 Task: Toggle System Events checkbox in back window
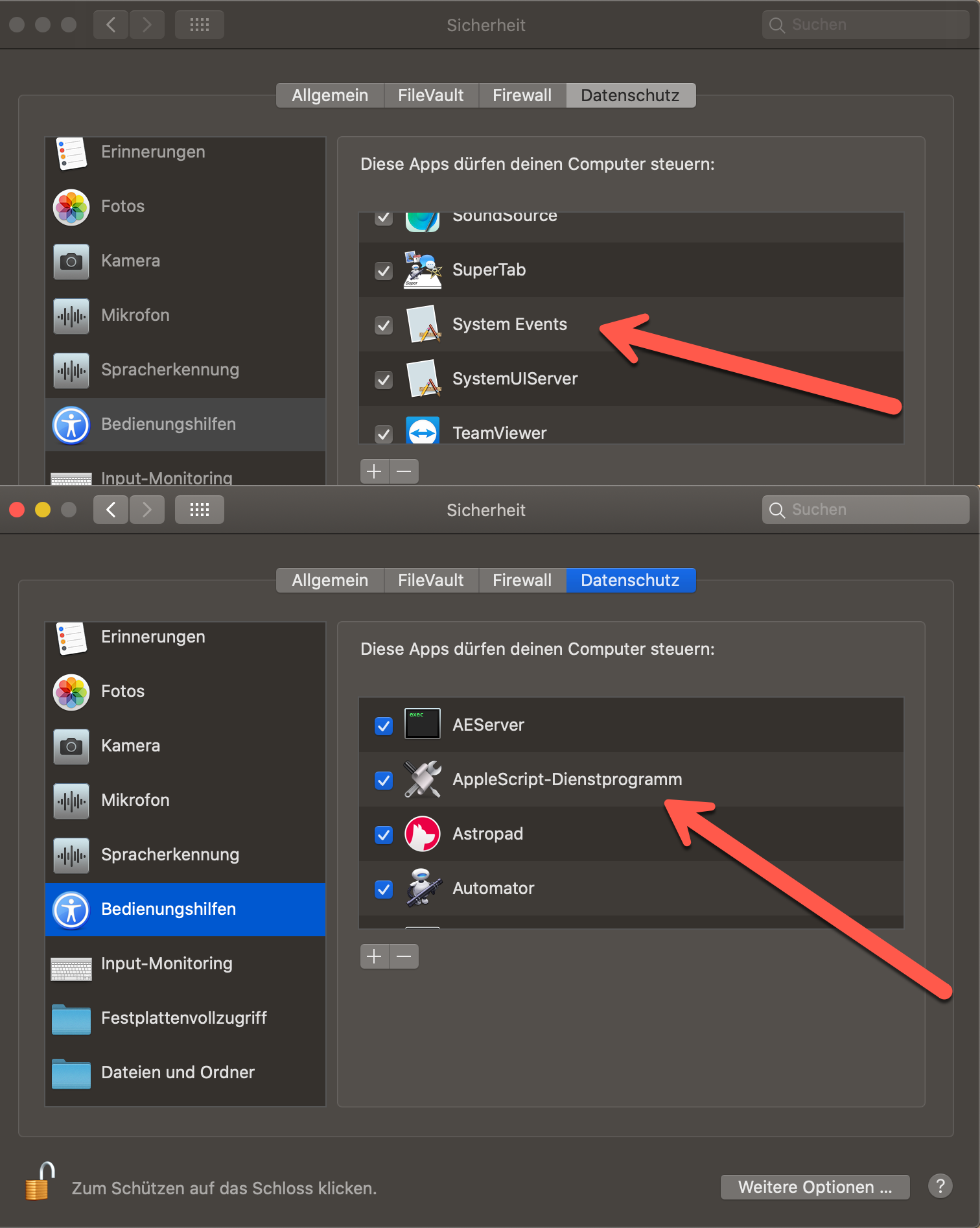tap(384, 325)
